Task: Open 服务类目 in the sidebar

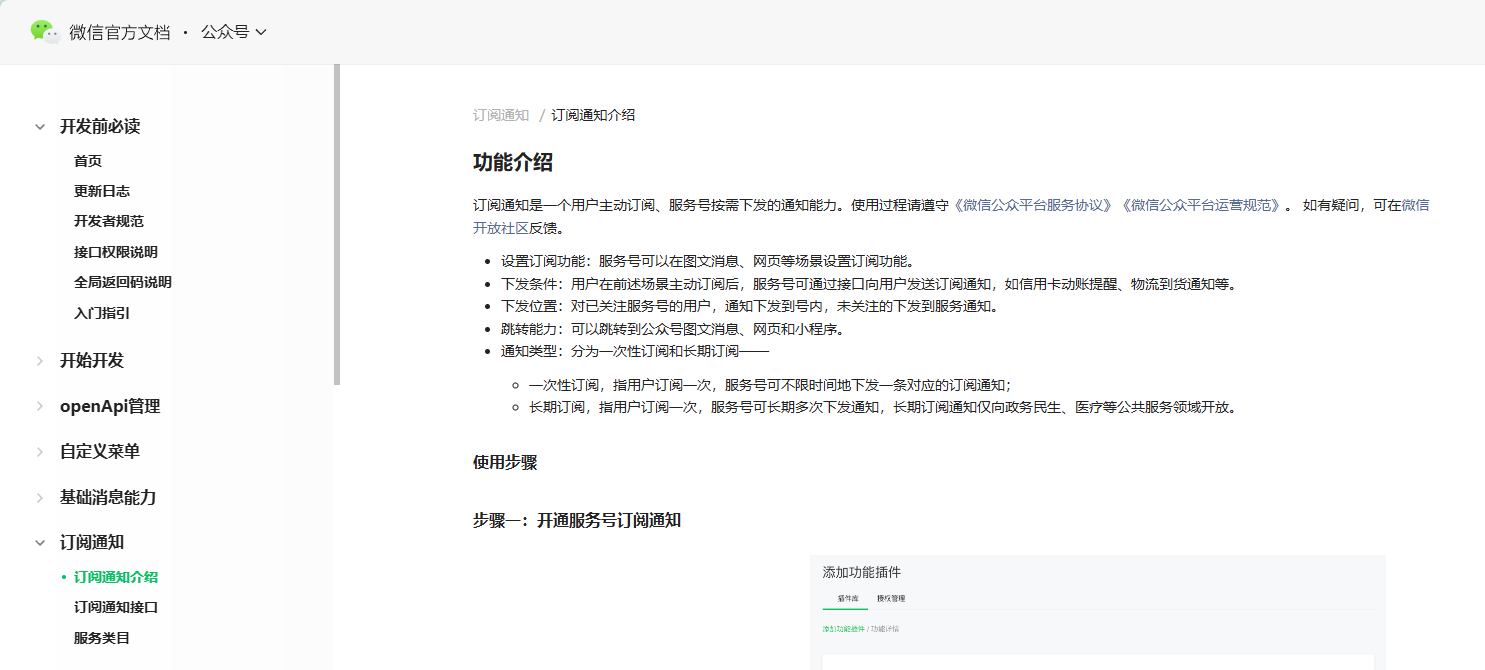Action: [102, 638]
